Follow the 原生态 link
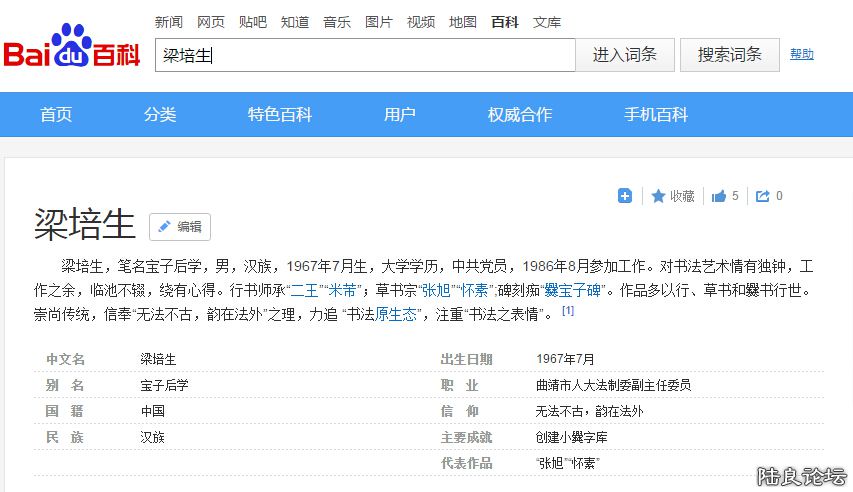 click(x=395, y=314)
